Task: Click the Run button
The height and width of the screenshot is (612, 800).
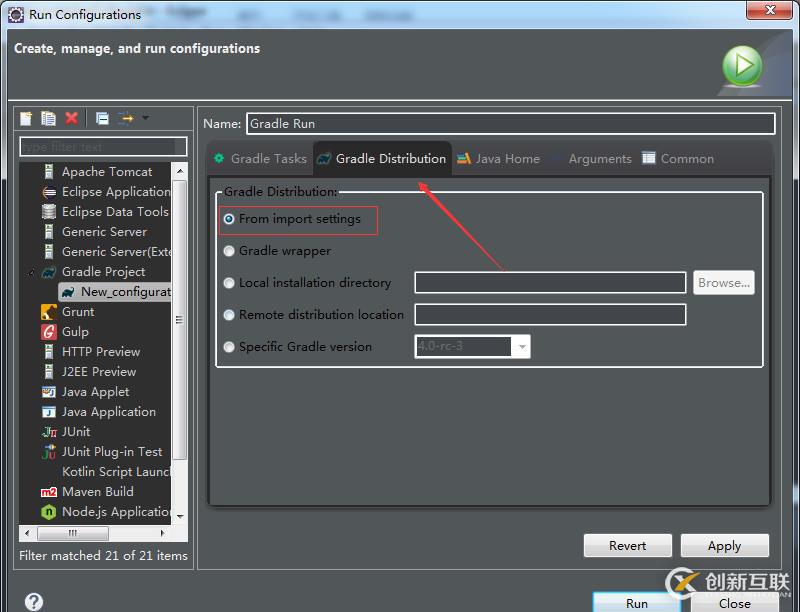Action: point(637,603)
